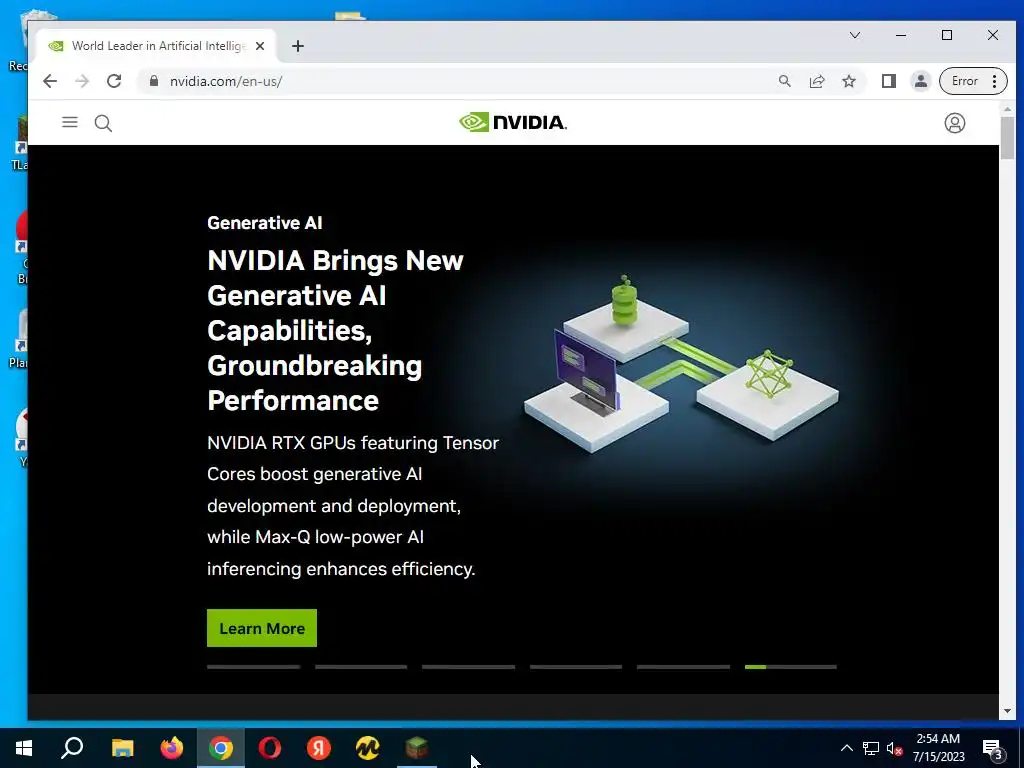Open the clock showing 2:54 AM
1024x768 pixels.
click(x=938, y=748)
